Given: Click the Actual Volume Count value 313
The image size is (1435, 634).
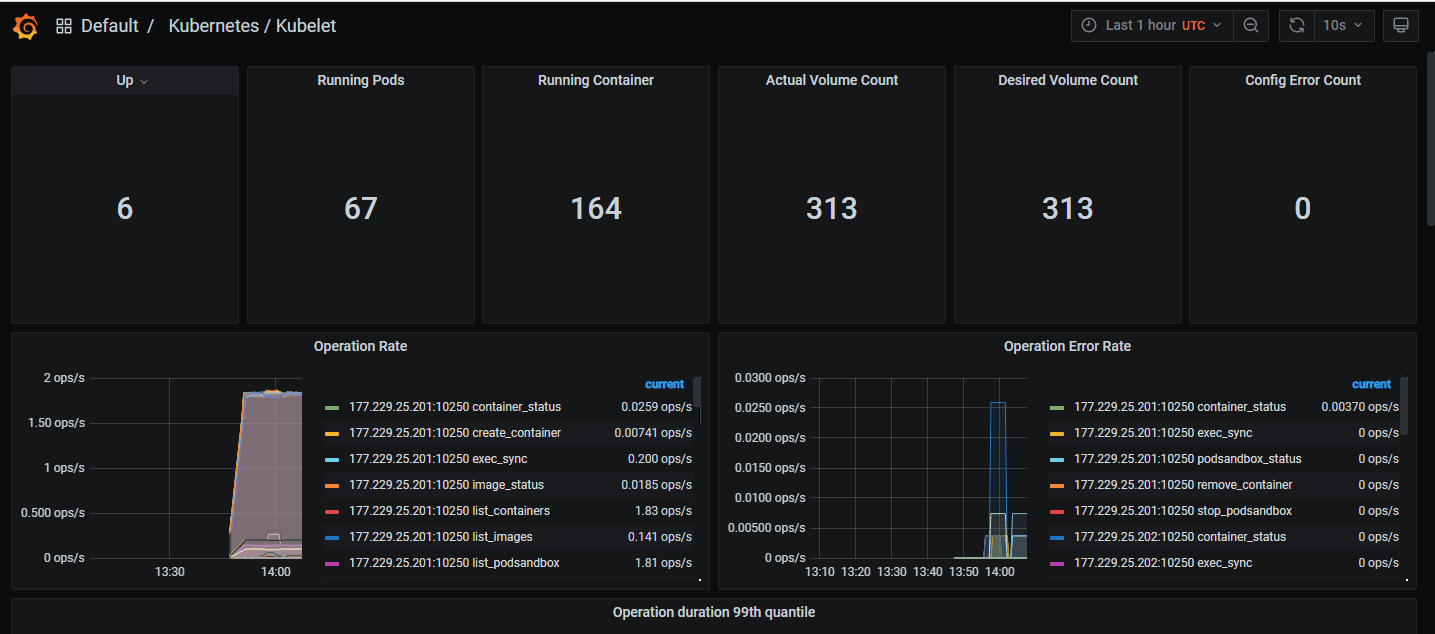Looking at the screenshot, I should (832, 208).
